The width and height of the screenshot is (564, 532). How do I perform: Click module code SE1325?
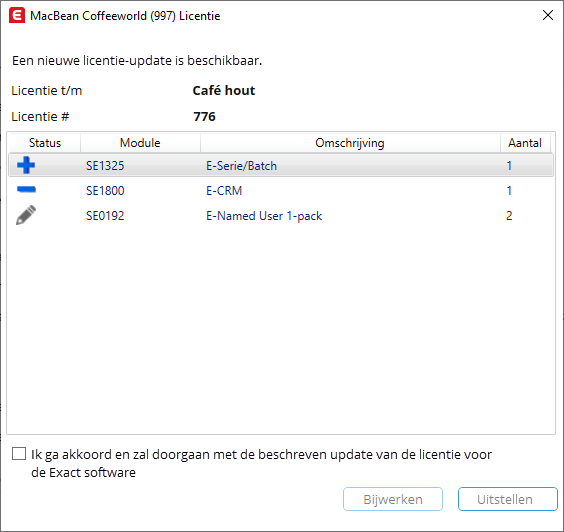click(105, 165)
